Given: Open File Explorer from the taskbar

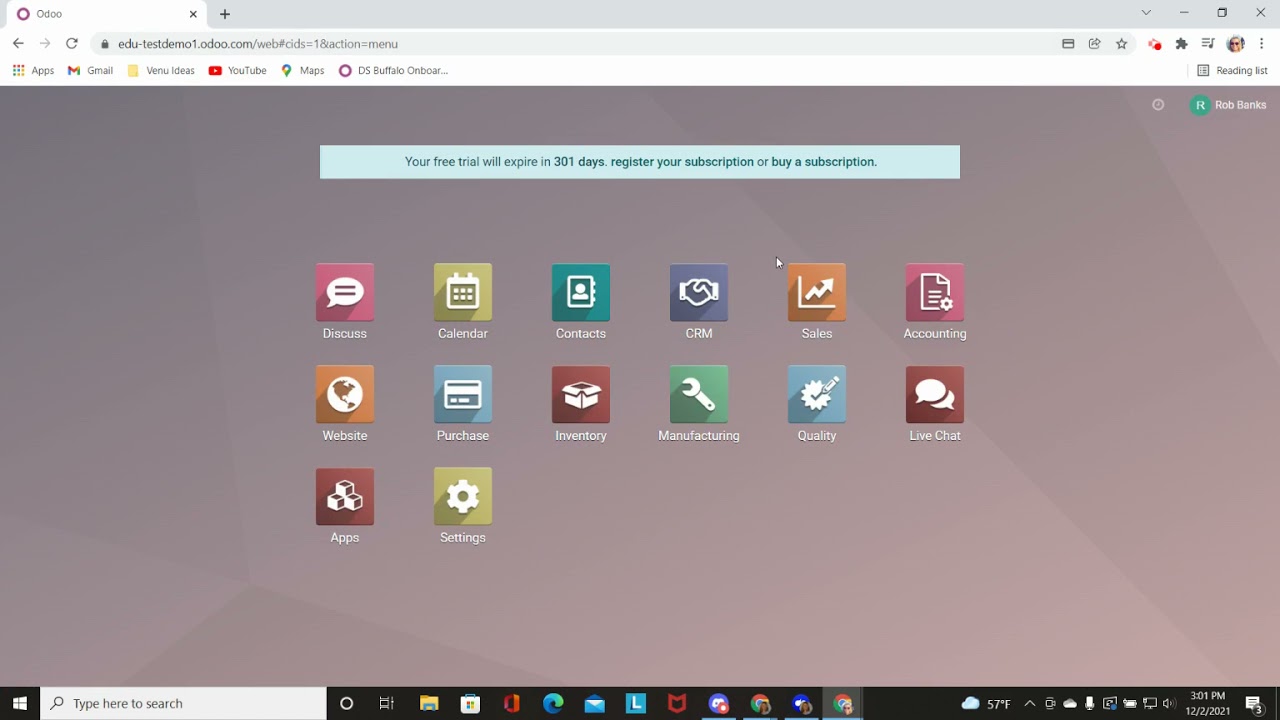Looking at the screenshot, I should coord(429,704).
